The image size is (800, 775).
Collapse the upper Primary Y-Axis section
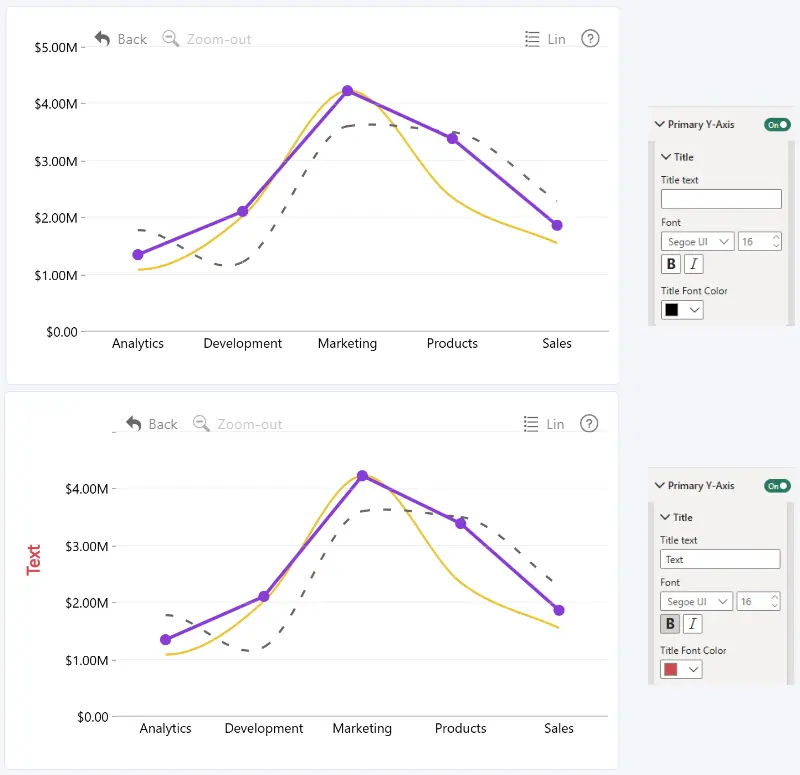click(x=660, y=124)
